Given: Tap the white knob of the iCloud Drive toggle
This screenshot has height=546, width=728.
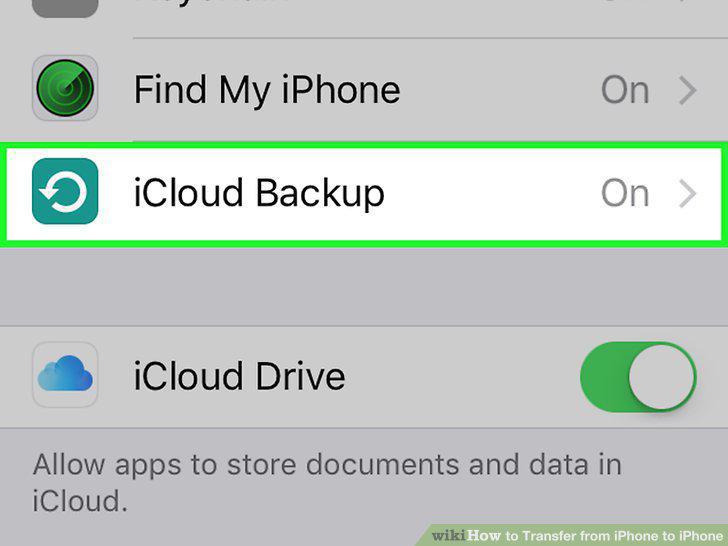Looking at the screenshot, I should click(x=662, y=377).
